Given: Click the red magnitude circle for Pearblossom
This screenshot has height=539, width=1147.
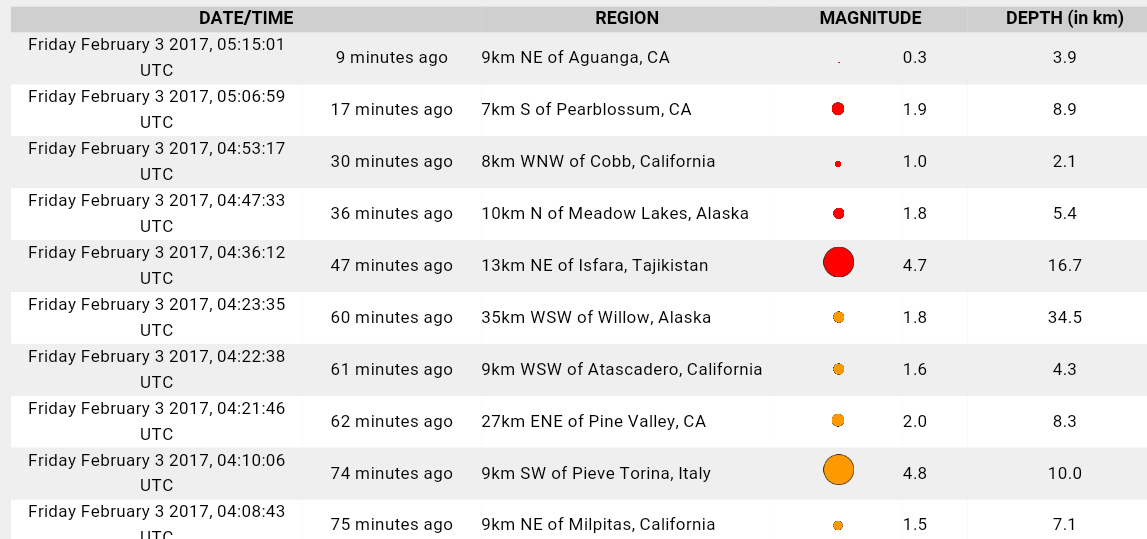Looking at the screenshot, I should pos(838,109).
